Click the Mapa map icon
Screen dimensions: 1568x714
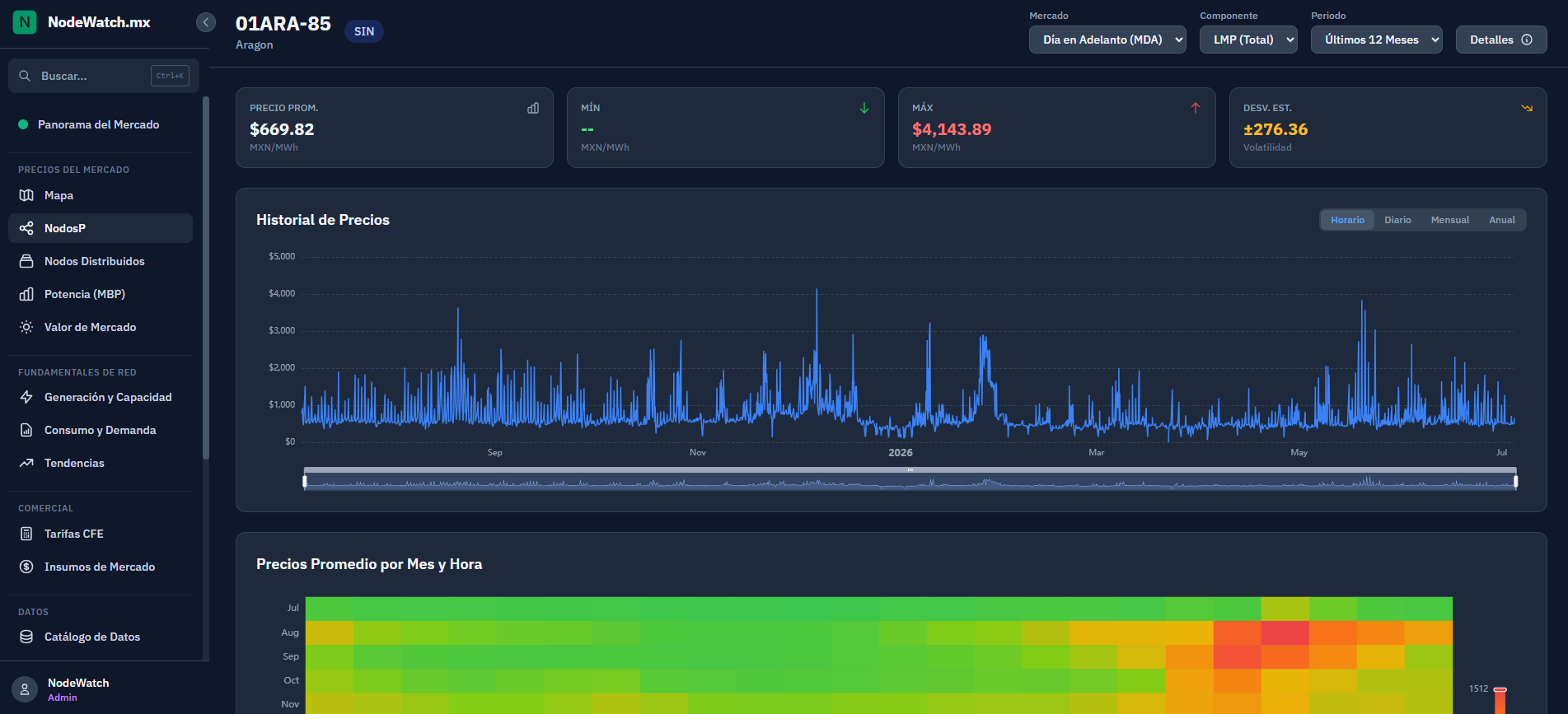point(26,195)
